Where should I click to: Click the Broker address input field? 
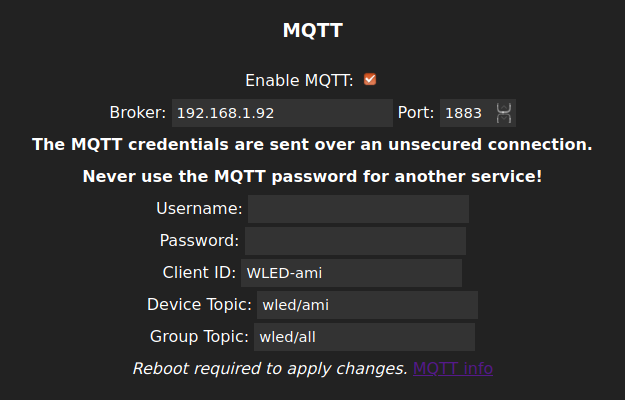click(x=282, y=113)
